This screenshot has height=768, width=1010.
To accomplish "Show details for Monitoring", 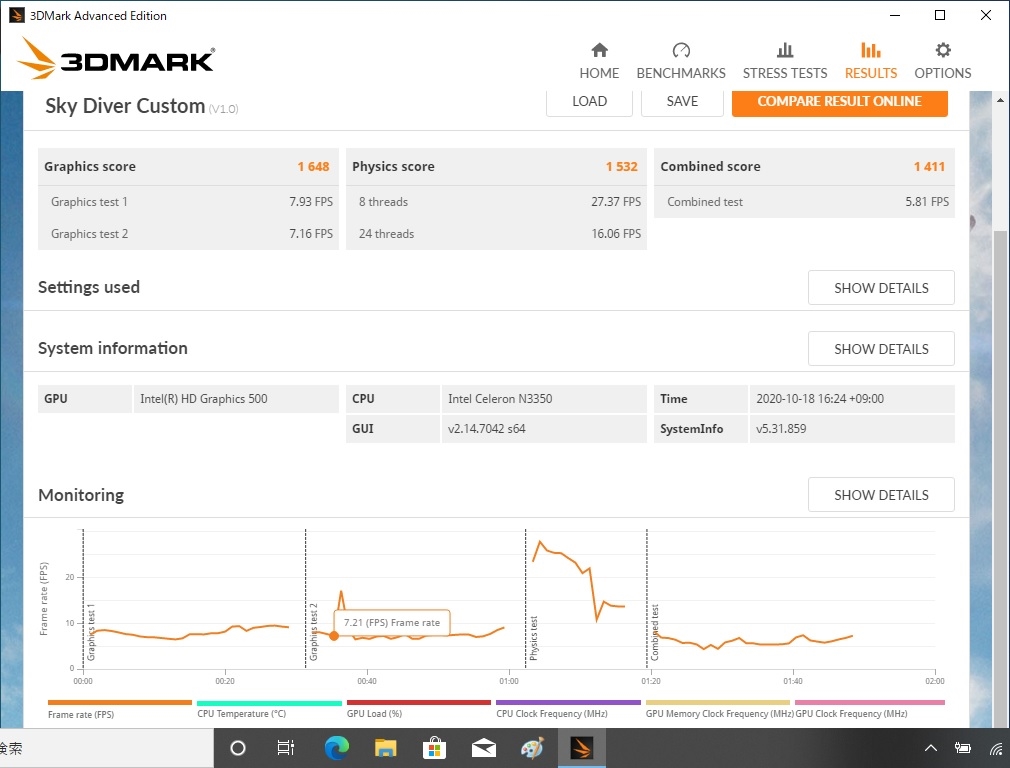I will (x=881, y=495).
